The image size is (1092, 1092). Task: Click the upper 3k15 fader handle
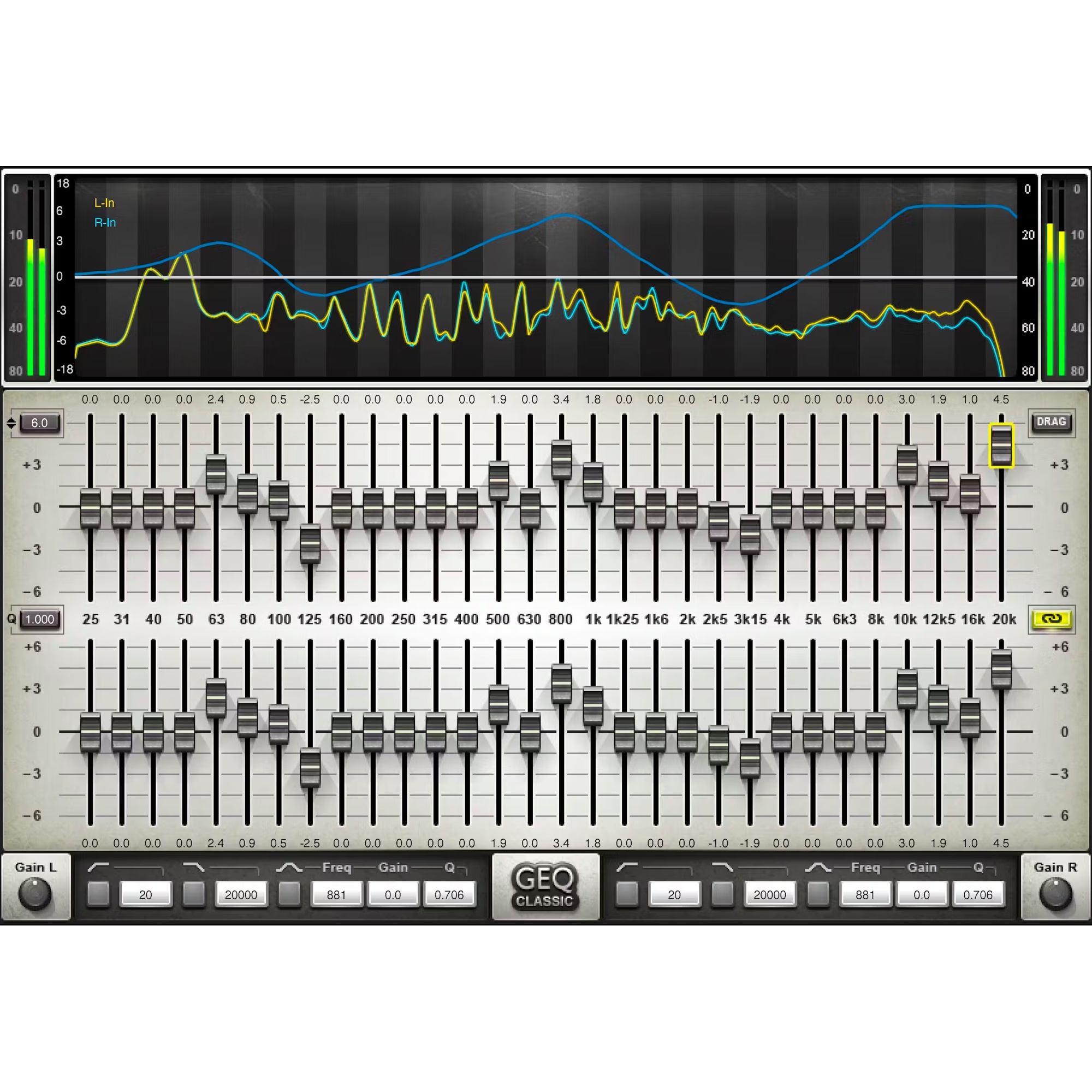point(750,535)
